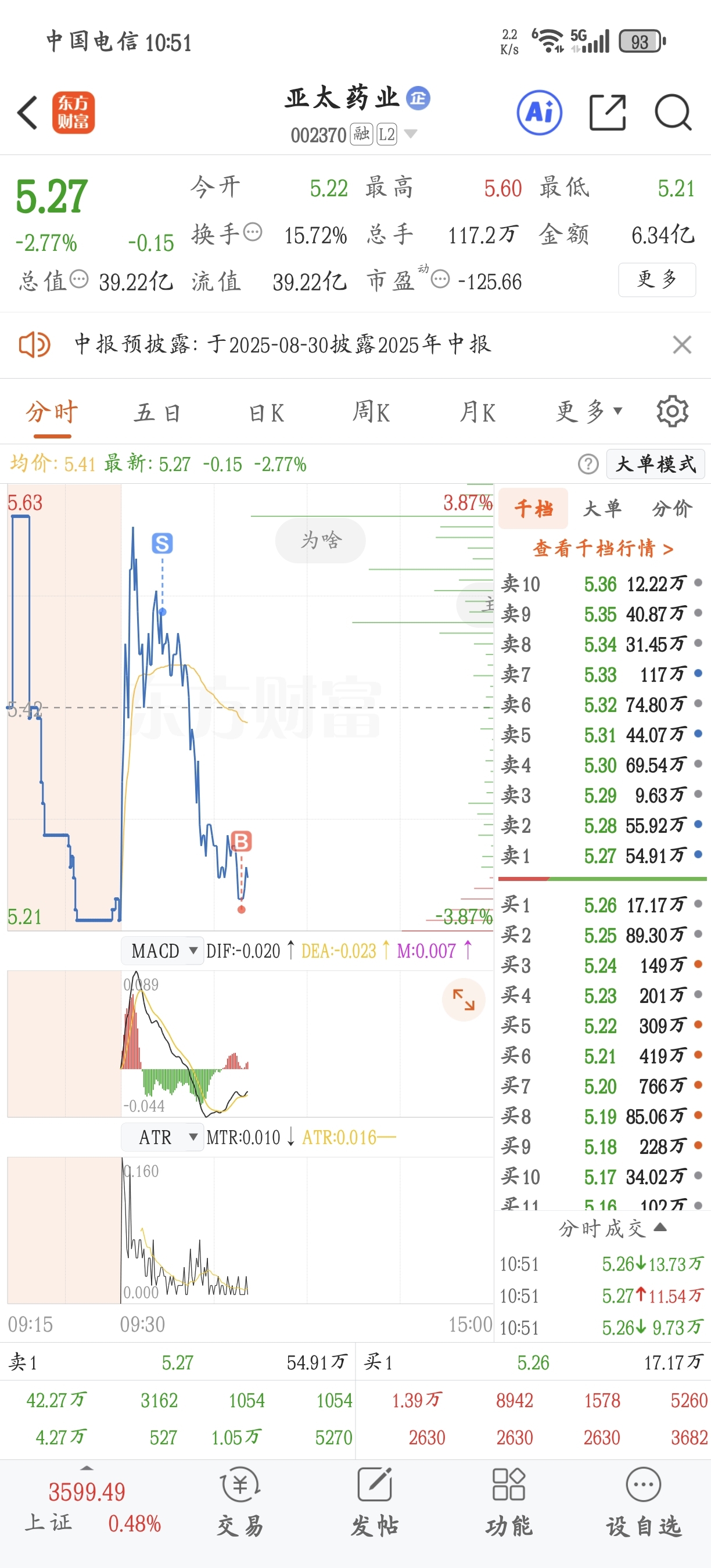Select the 千档 order book view
Screen dimensions: 711x1568
pos(533,508)
